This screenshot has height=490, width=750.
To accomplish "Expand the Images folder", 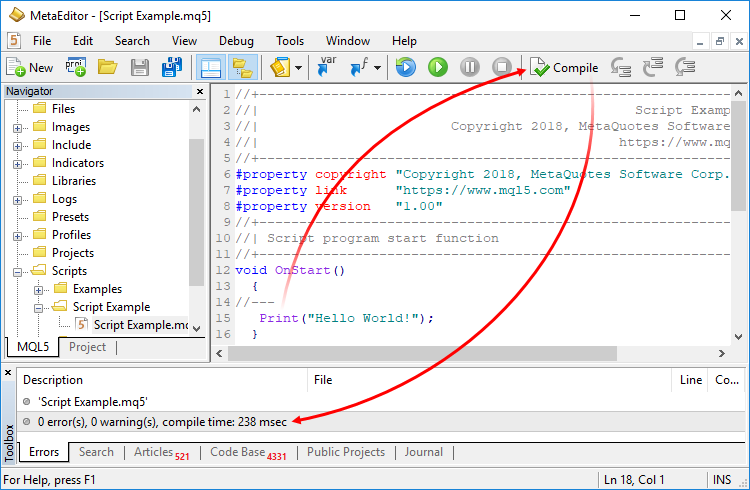I will click(17, 128).
